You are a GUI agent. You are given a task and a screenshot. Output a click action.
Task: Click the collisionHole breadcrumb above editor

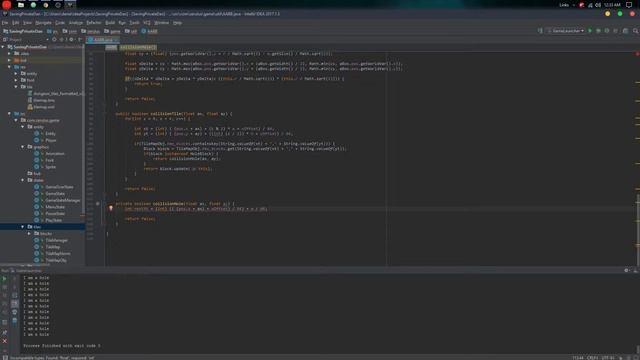tap(138, 47)
